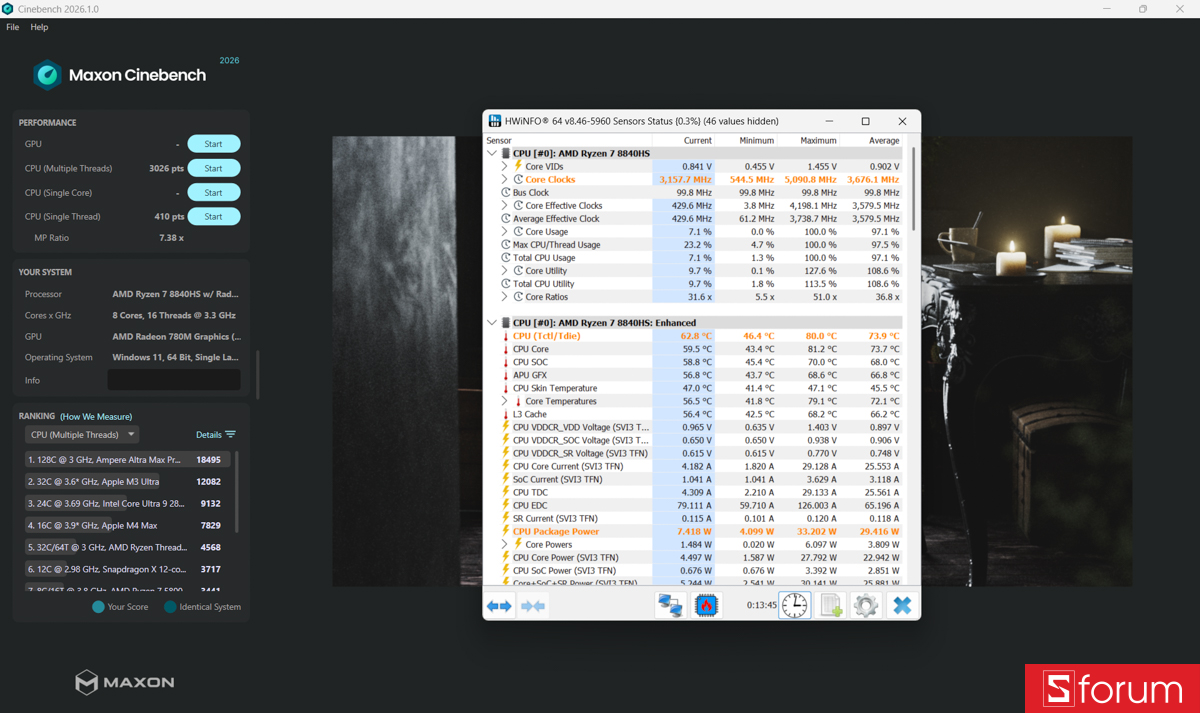The width and height of the screenshot is (1200, 713).
Task: Expand the Core Clocks row
Action: (506, 179)
